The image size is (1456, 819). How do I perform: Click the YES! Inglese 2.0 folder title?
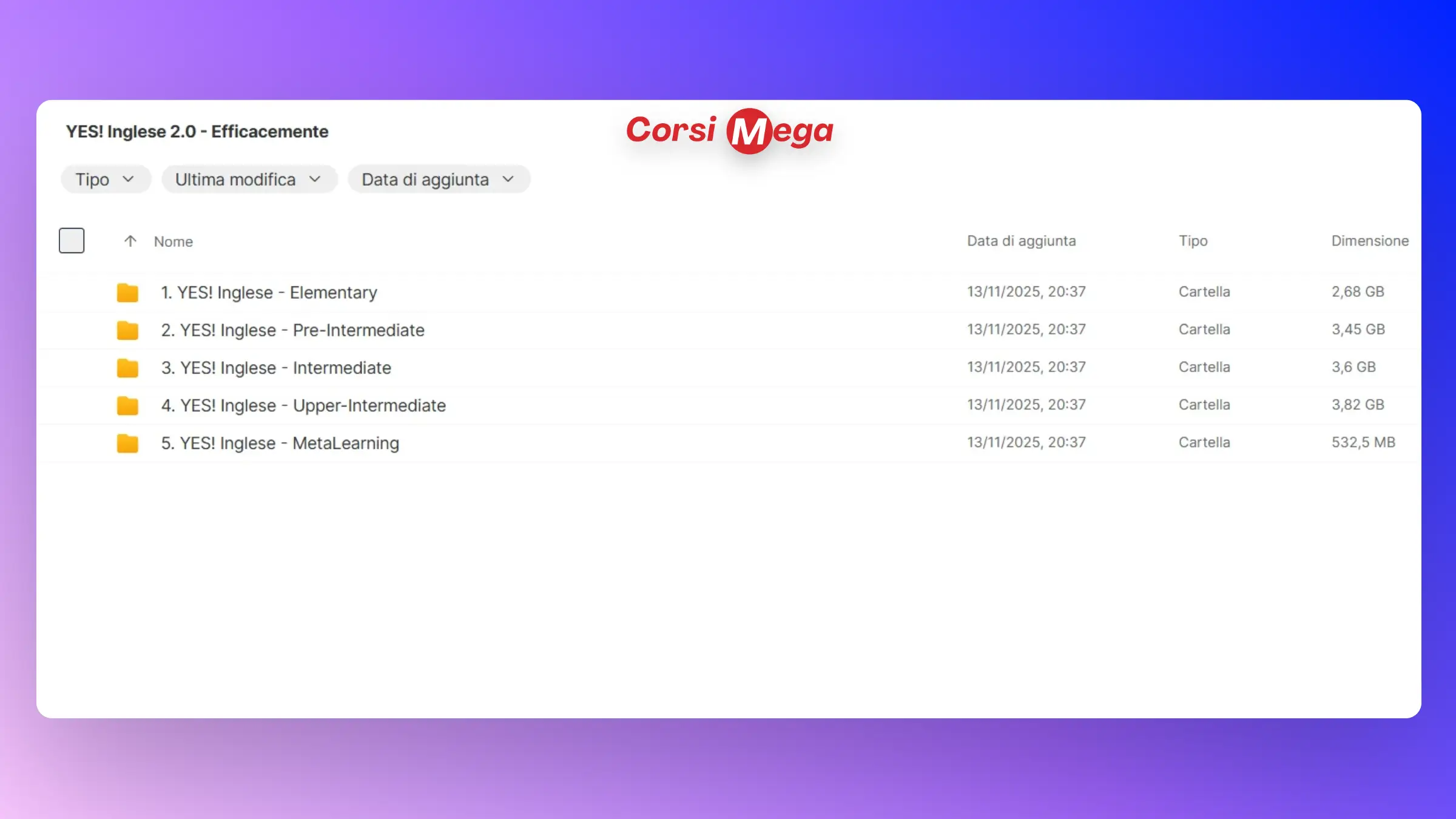pos(197,132)
